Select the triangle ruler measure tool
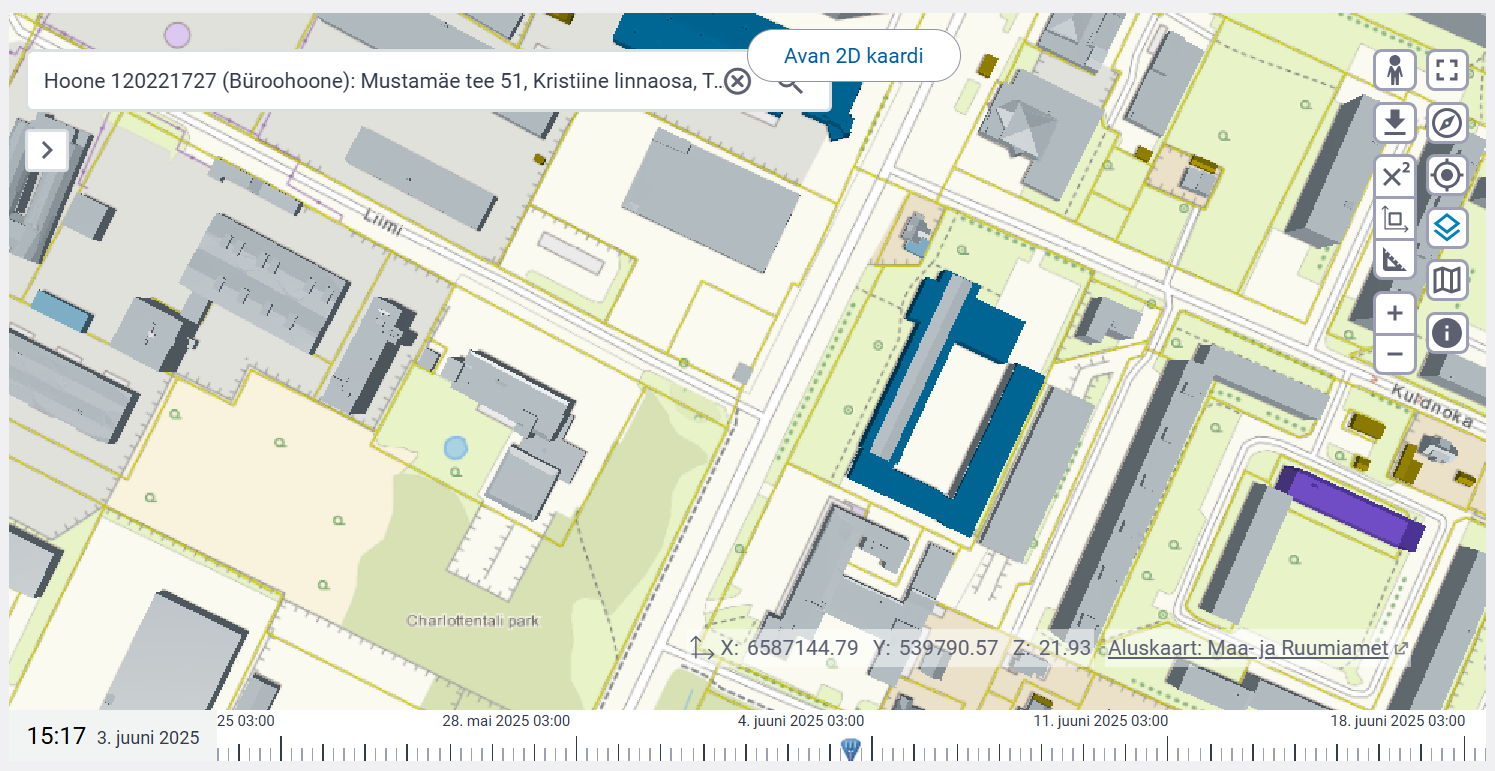Viewport: 1495px width, 771px height. pos(1395,260)
